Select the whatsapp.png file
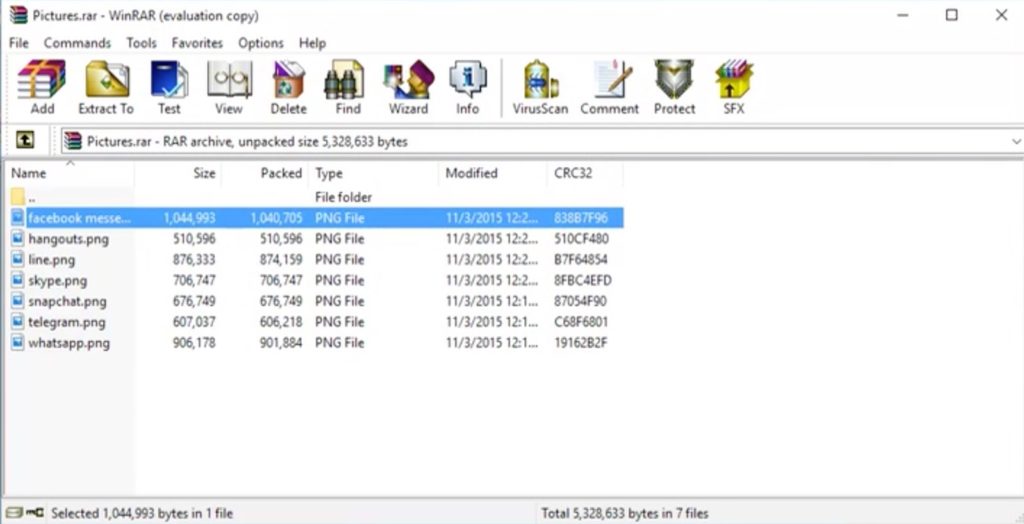This screenshot has height=524, width=1024. coord(68,343)
